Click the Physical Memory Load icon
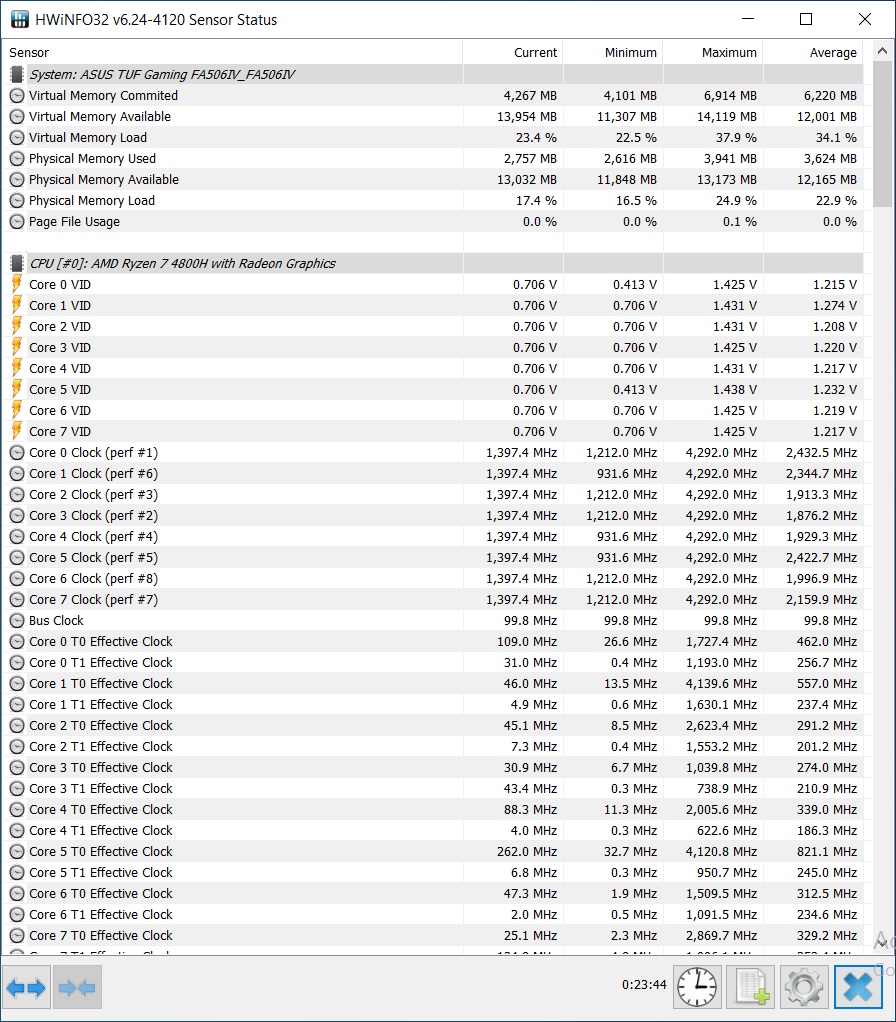 coord(17,201)
